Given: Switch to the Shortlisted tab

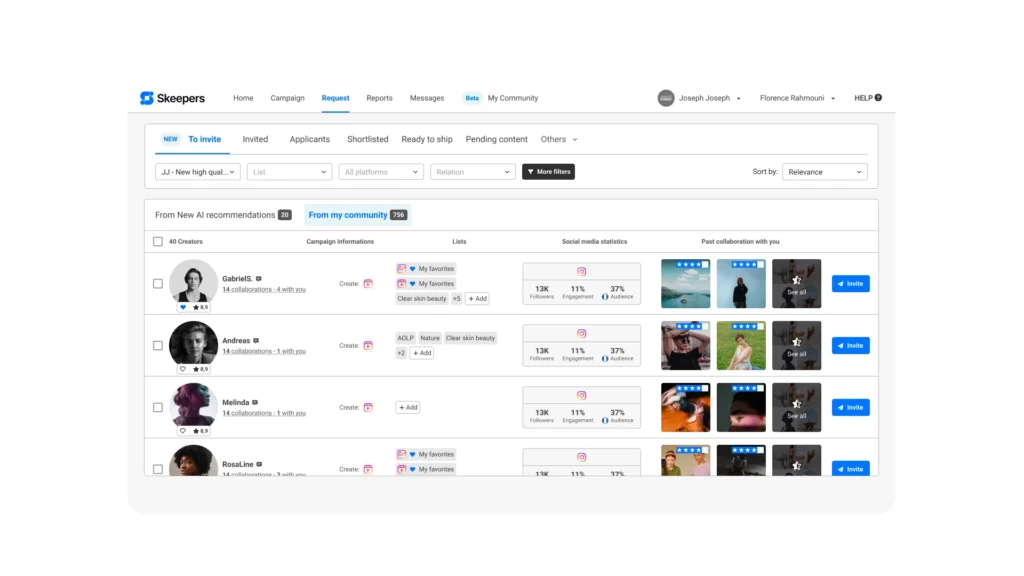Looking at the screenshot, I should [368, 139].
